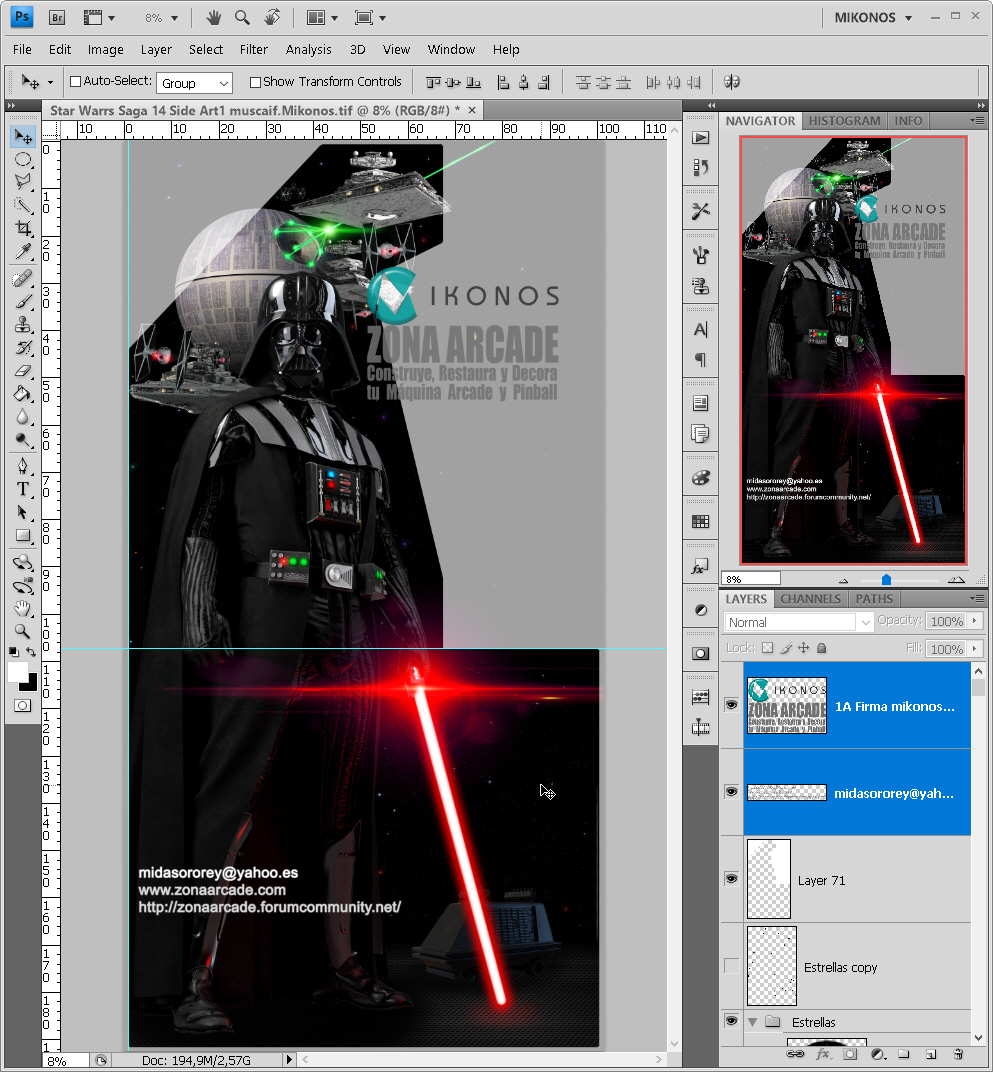
Task: Select the Crop tool
Action: [x=23, y=228]
